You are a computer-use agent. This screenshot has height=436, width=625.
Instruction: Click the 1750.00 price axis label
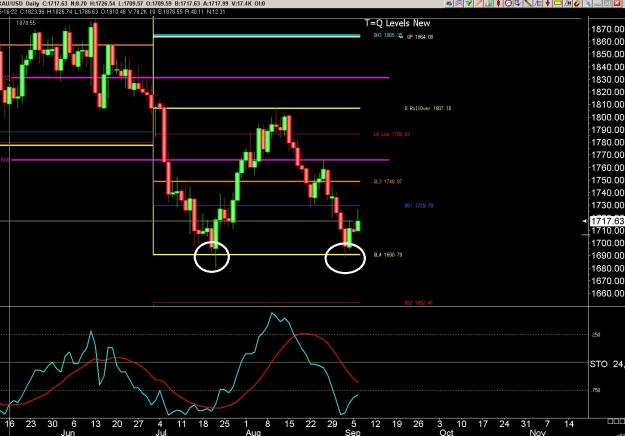(x=607, y=180)
